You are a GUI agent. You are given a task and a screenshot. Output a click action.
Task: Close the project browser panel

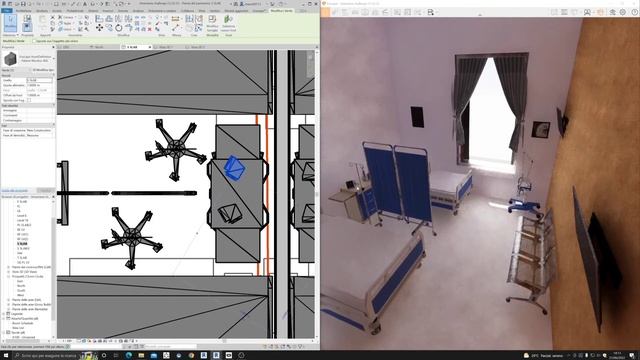(53, 197)
